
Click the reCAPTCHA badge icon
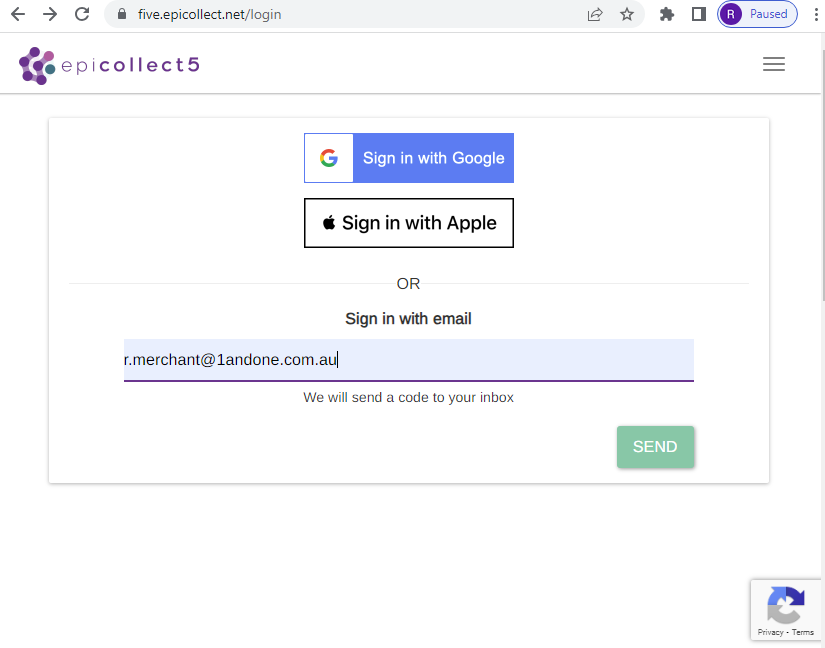[x=786, y=606]
